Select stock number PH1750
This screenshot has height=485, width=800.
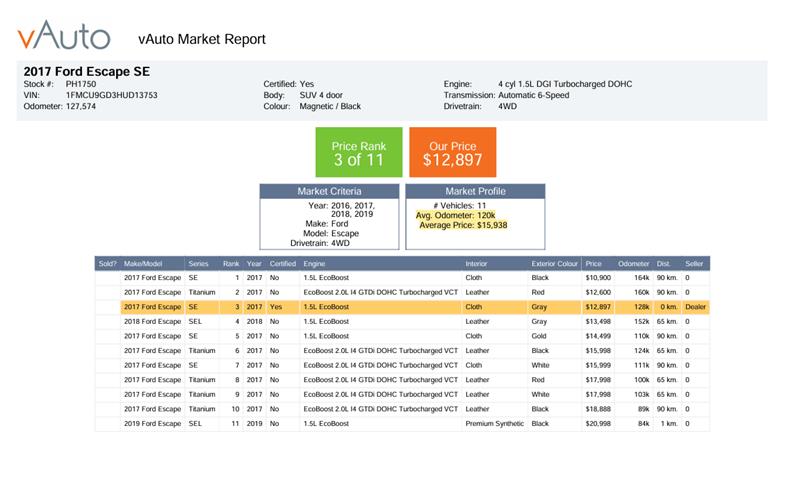click(x=81, y=84)
